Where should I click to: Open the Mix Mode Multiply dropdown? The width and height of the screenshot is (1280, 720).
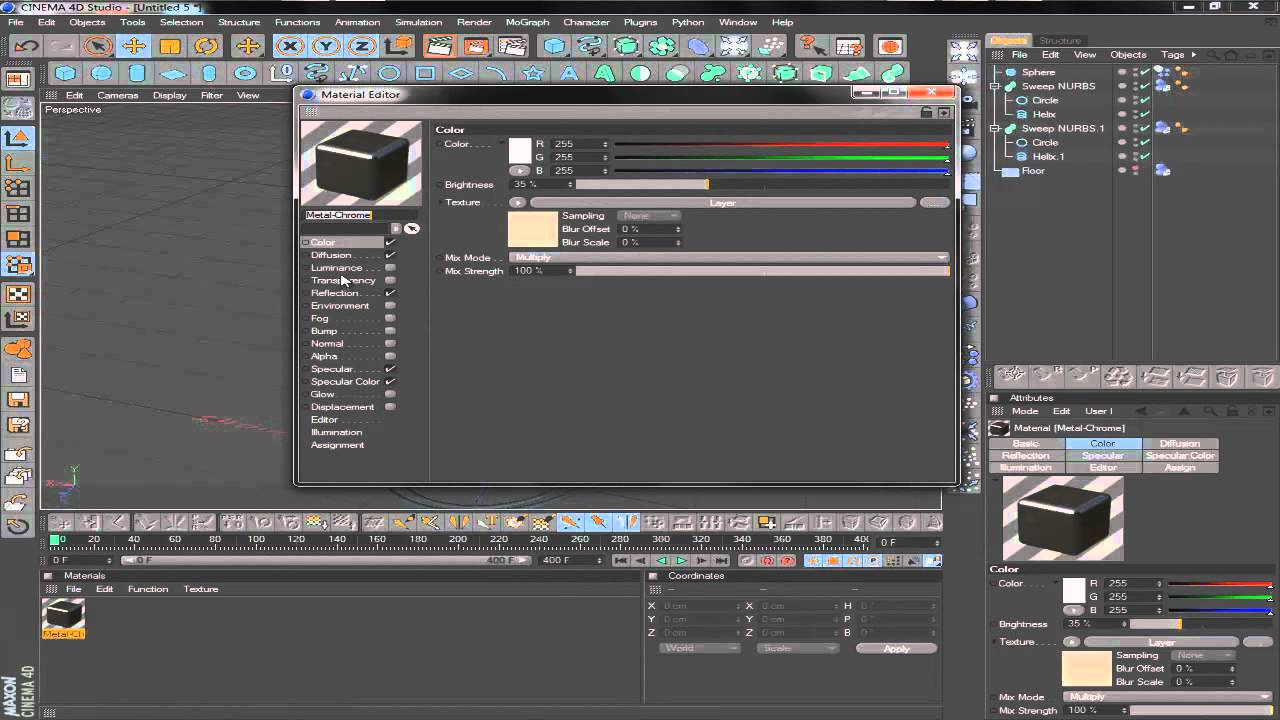click(x=729, y=257)
